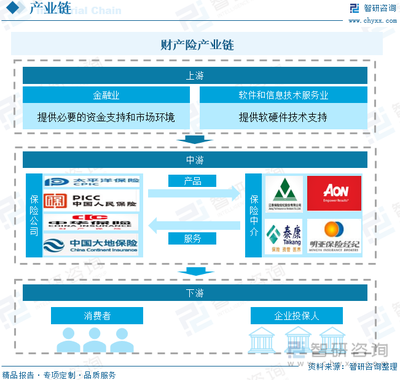Click the 服务 label
400x380 pixels.
click(192, 238)
